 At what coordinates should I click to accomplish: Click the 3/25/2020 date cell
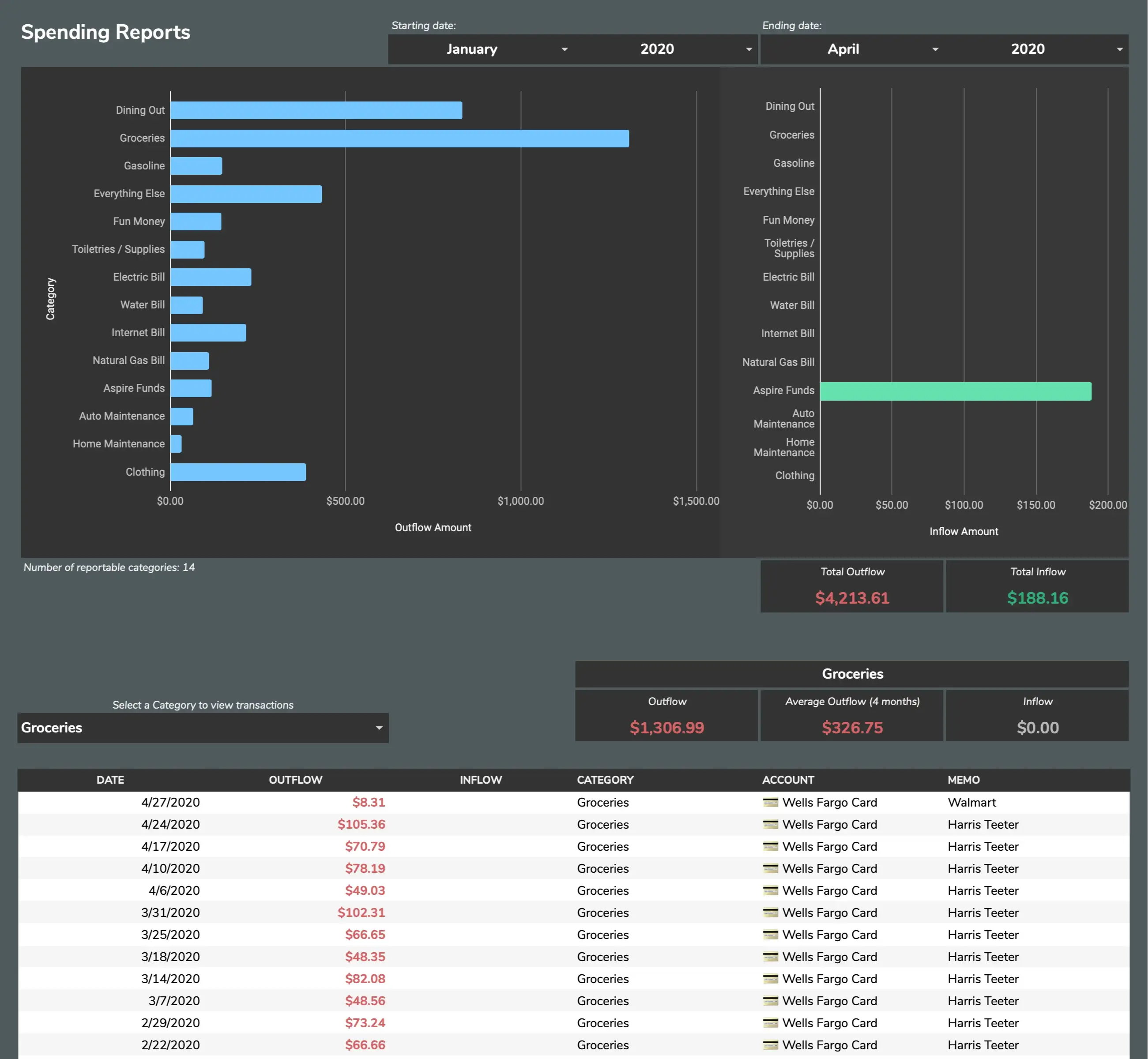(171, 935)
